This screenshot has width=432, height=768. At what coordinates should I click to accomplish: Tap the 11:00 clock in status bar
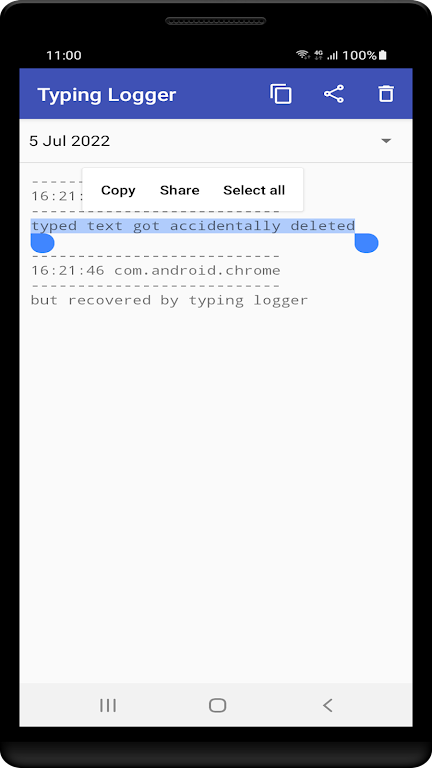point(64,55)
